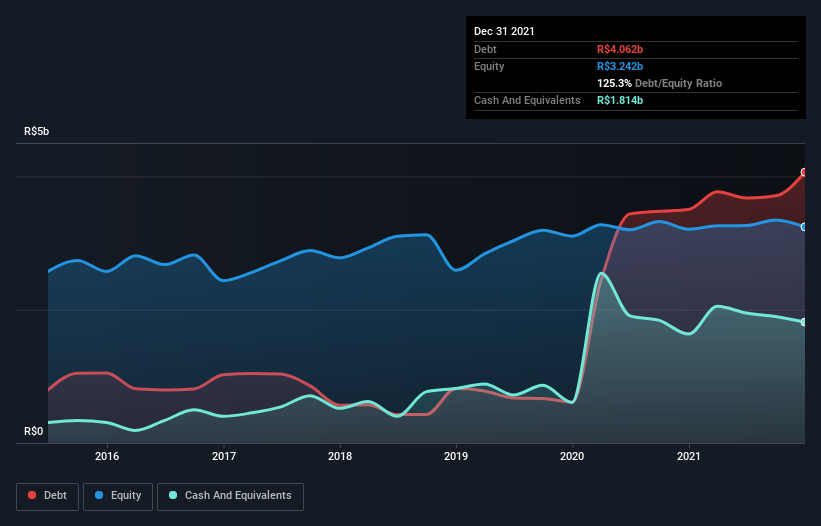Click the R$1.814b cash value

click(x=620, y=100)
